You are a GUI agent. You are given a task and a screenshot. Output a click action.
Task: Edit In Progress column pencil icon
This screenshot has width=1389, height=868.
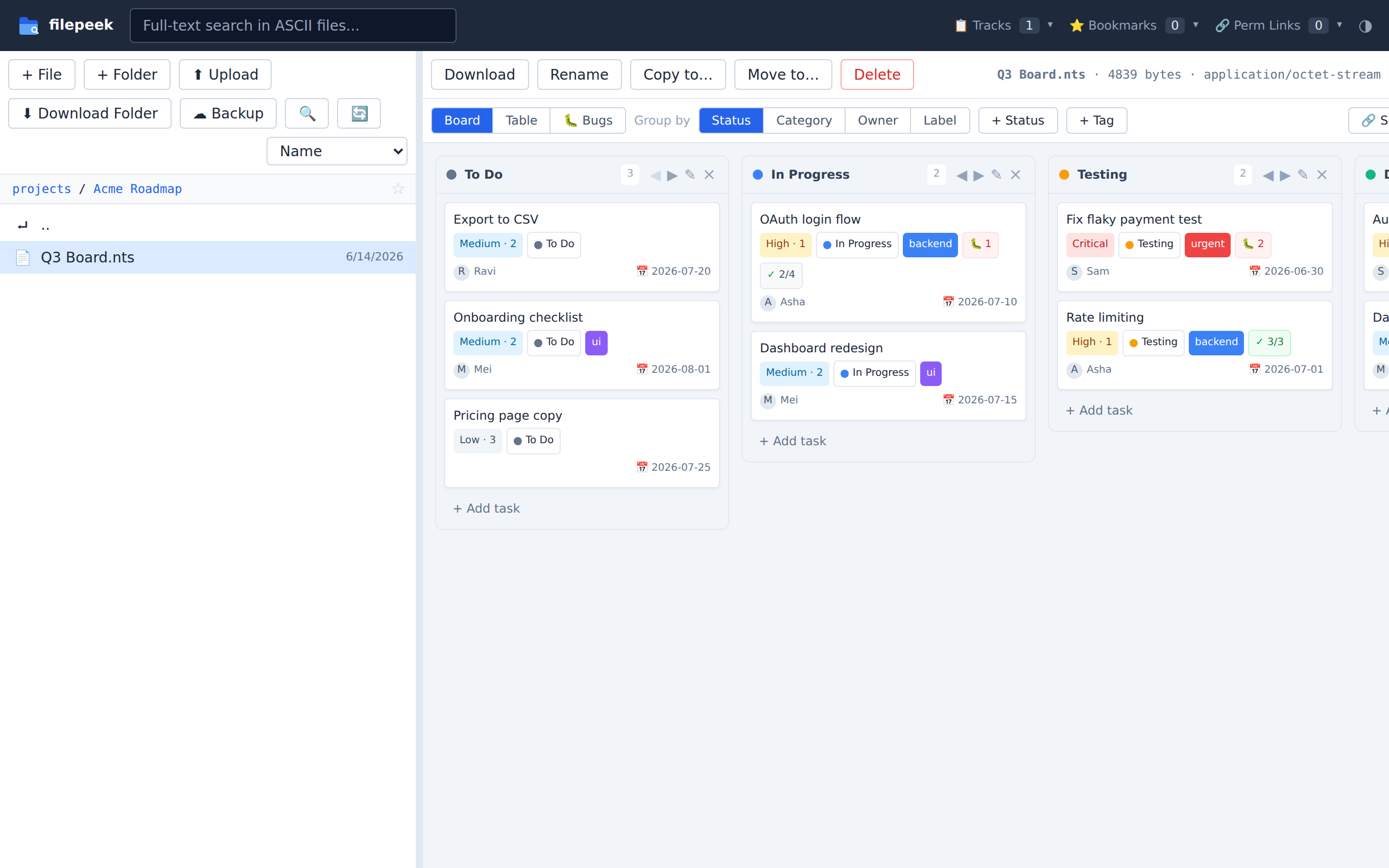pyautogui.click(x=997, y=175)
